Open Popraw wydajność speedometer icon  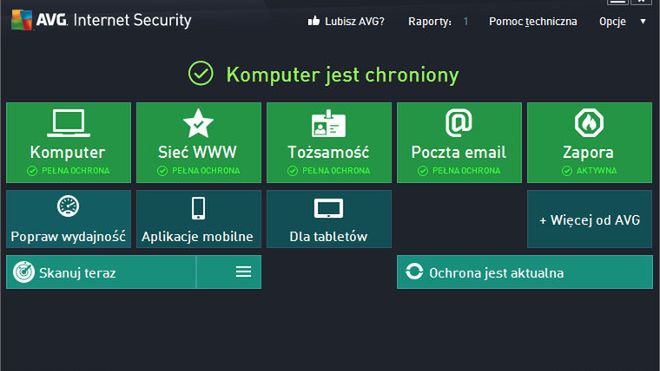click(68, 206)
